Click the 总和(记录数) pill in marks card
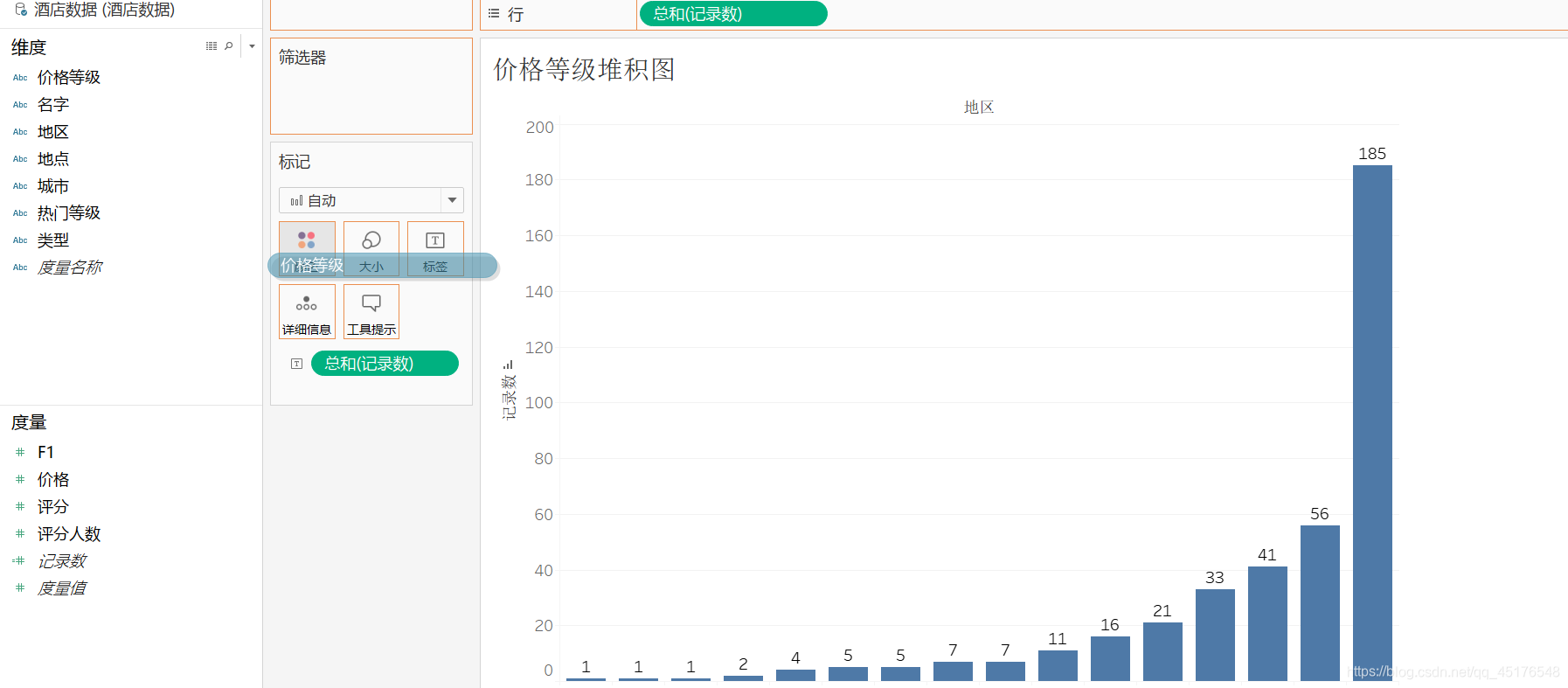The image size is (1568, 688). [385, 364]
